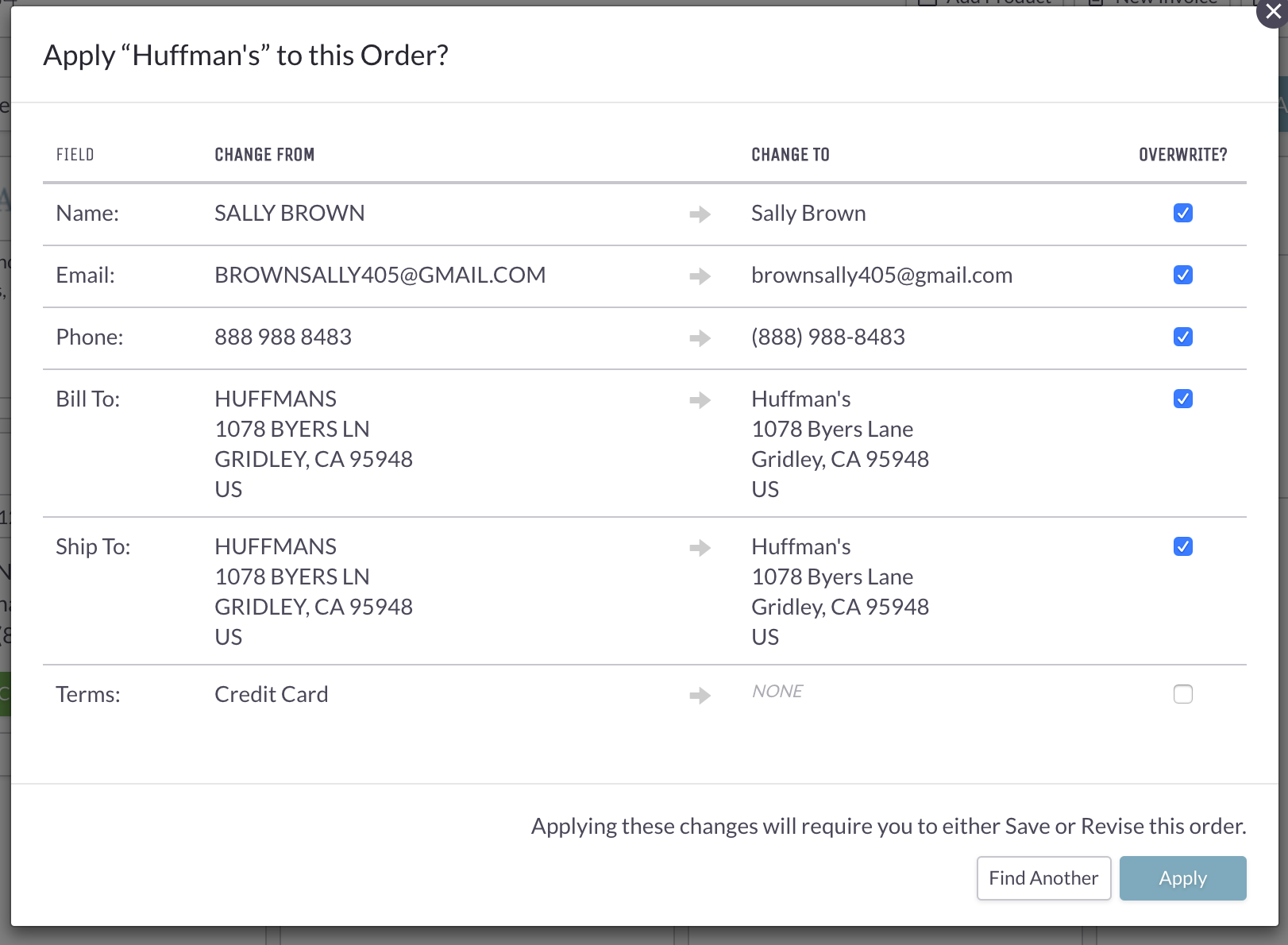1288x945 pixels.
Task: Click the Bill To row arrow icon
Action: point(700,400)
